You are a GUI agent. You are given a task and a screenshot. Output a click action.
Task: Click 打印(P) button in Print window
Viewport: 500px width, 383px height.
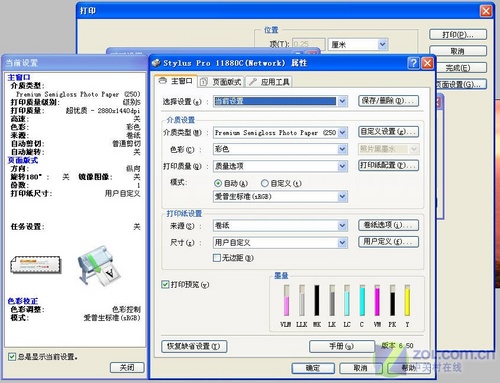pyautogui.click(x=458, y=35)
